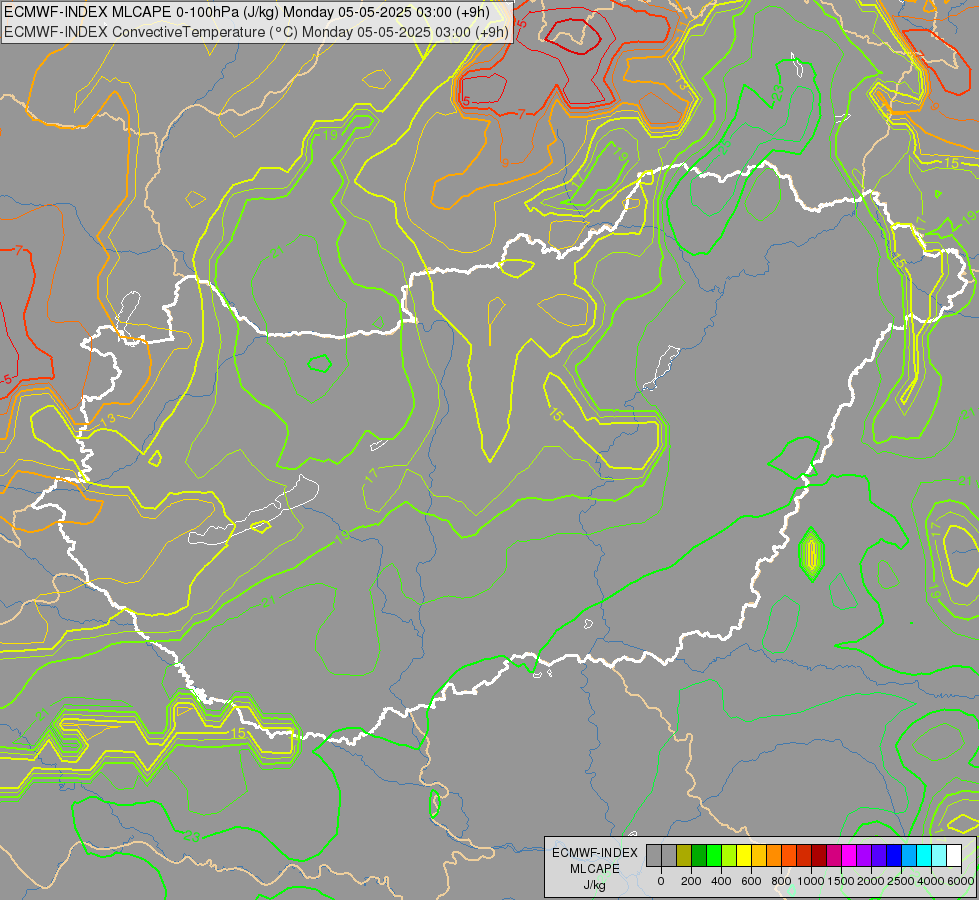Viewport: 979px width, 900px height.
Task: Click the J/kg unit label
Action: tap(594, 886)
